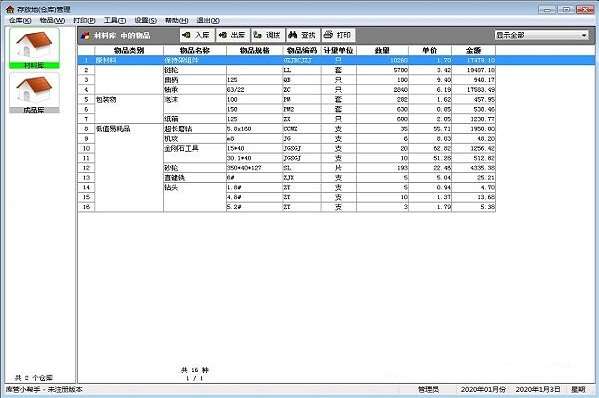Image resolution: width=599 pixels, height=398 pixels.
Task: Open the 显示全部 filter dropdown
Action: [542, 35]
